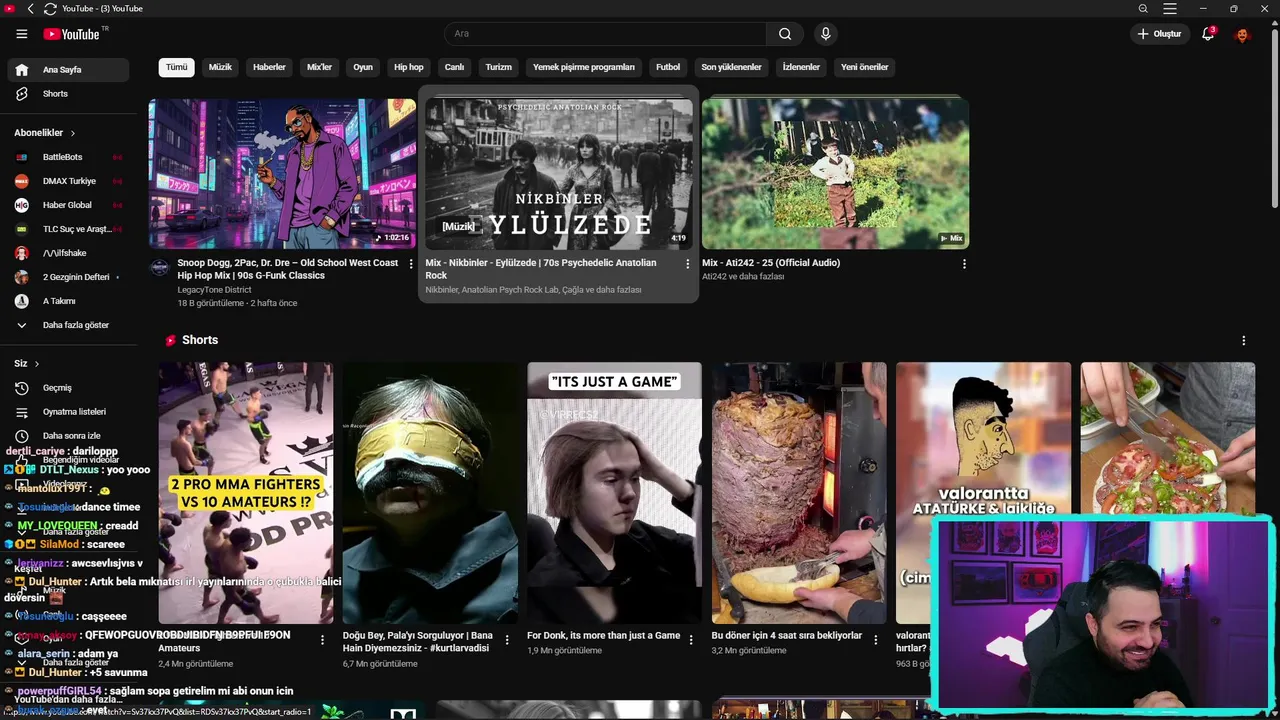
Task: Go to Shorts in sidebar
Action: coord(69,94)
